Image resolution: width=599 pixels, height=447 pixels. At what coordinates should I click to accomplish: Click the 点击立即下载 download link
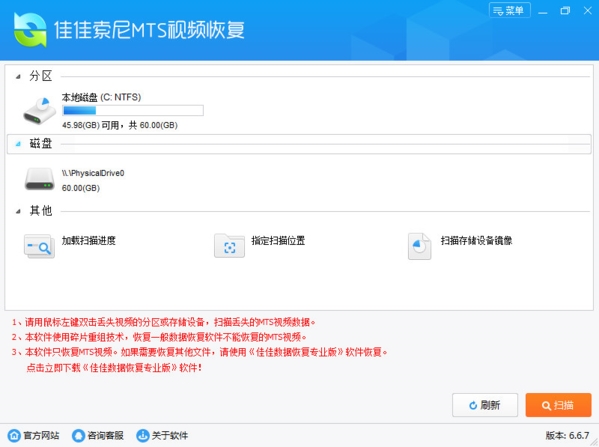(x=114, y=368)
